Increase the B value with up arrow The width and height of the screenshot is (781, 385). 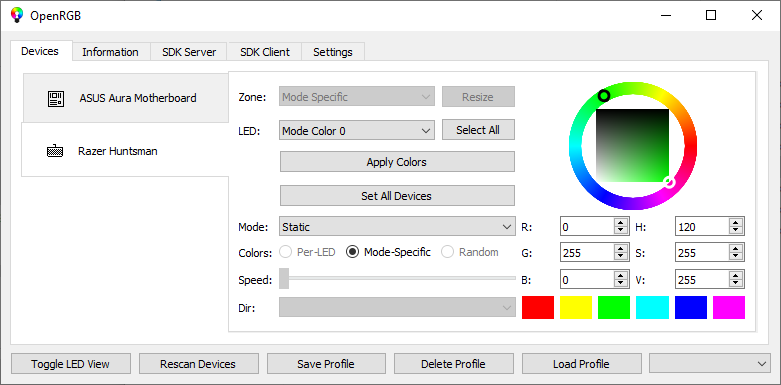pyautogui.click(x=621, y=275)
